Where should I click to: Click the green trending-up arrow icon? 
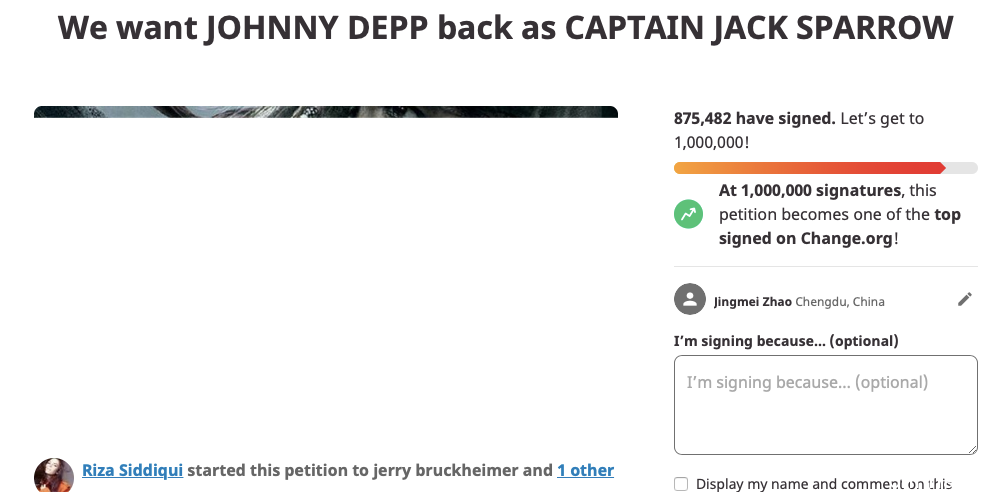pos(688,213)
